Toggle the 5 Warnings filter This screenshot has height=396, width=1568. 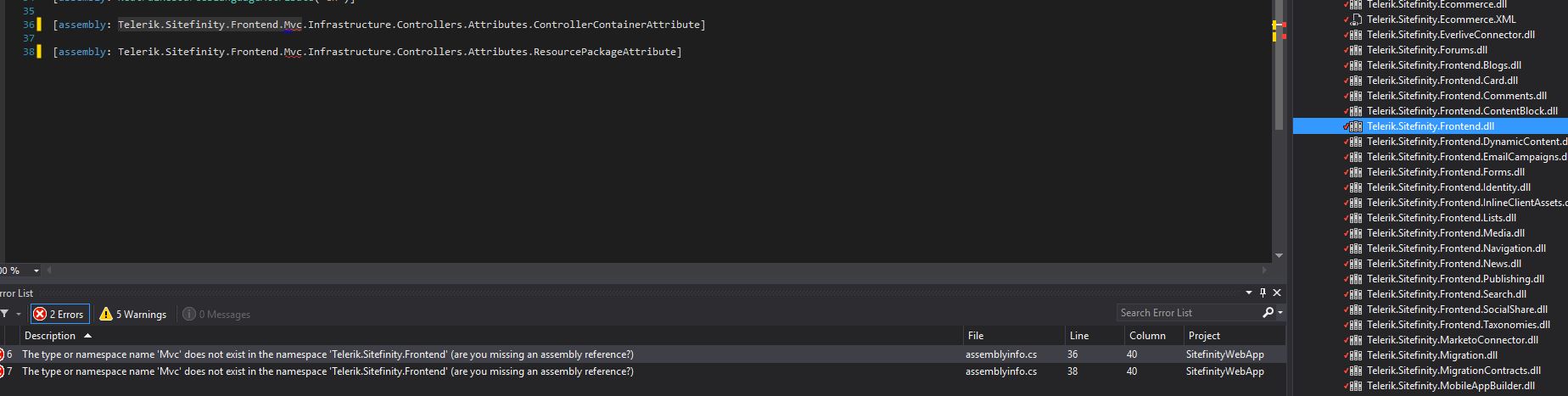point(133,314)
